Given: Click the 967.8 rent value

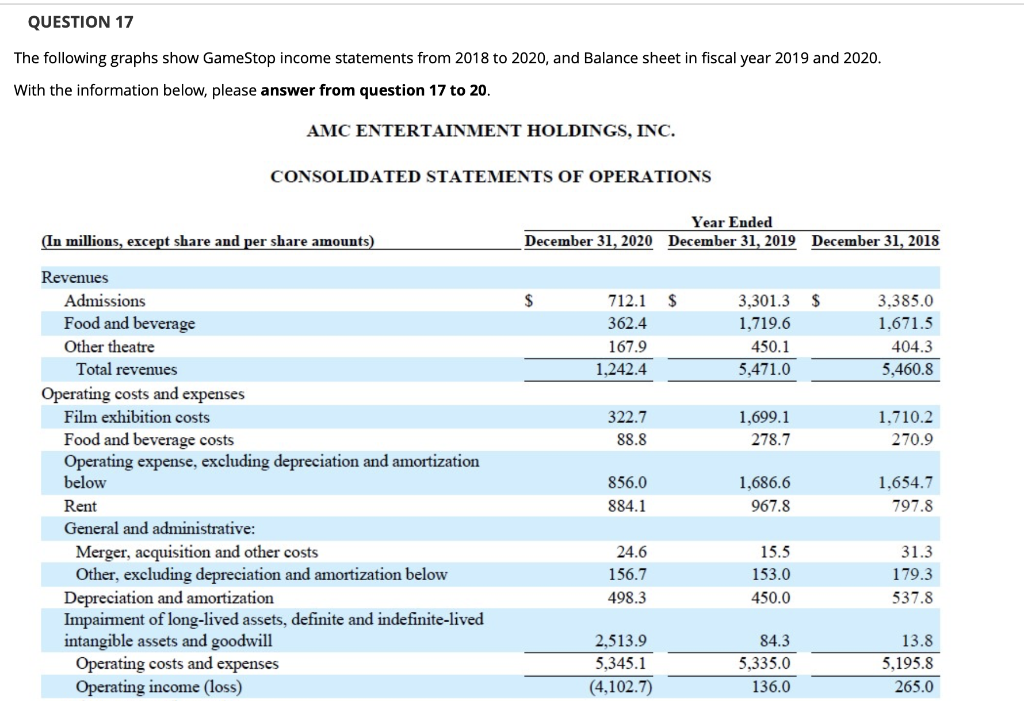Looking at the screenshot, I should click(x=770, y=506).
